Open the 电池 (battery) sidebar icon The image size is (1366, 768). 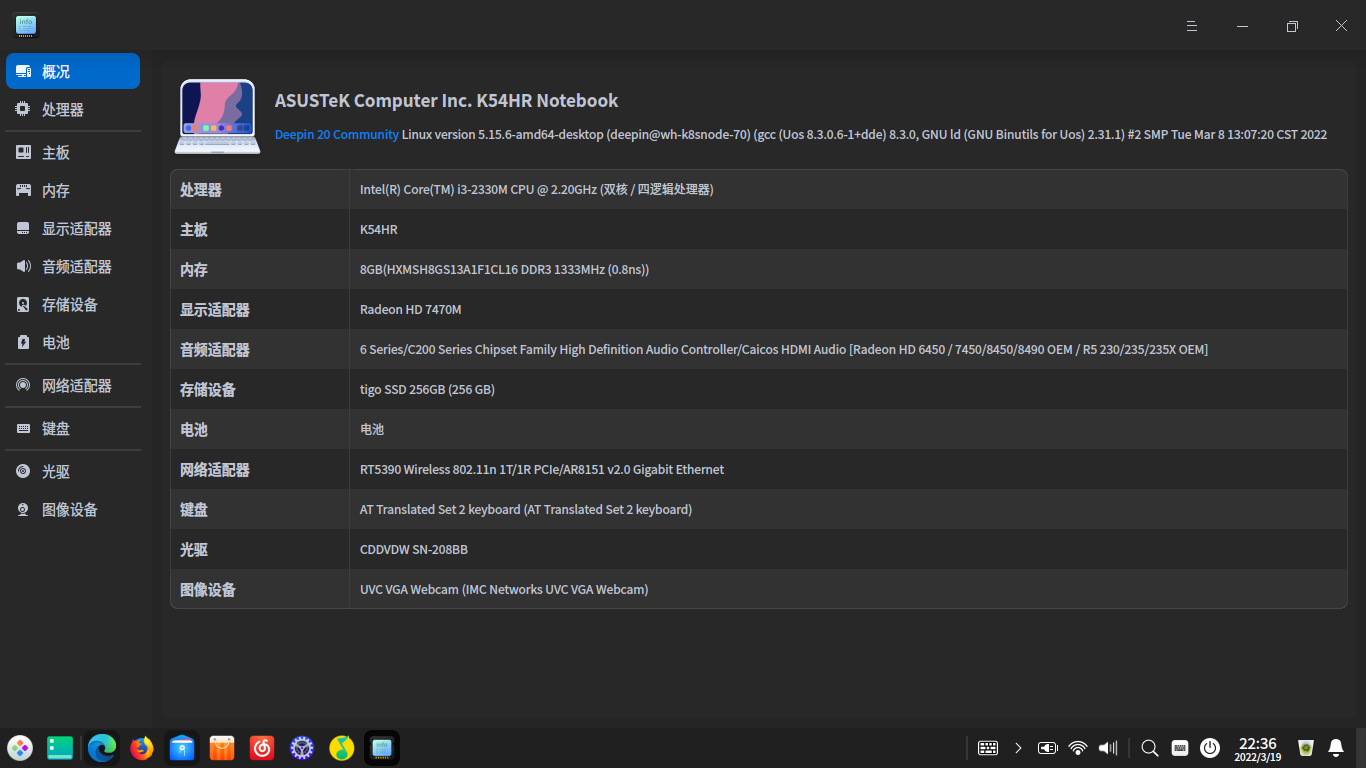23,343
